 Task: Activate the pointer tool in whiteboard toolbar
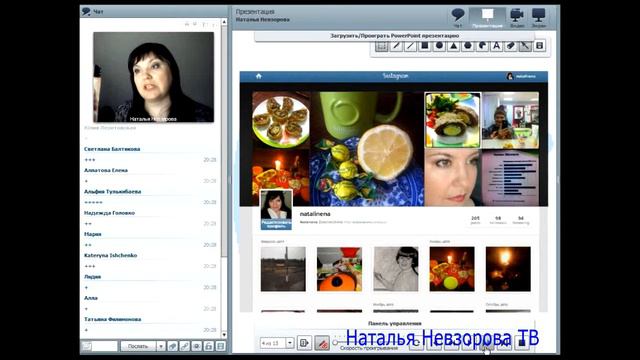point(525,46)
